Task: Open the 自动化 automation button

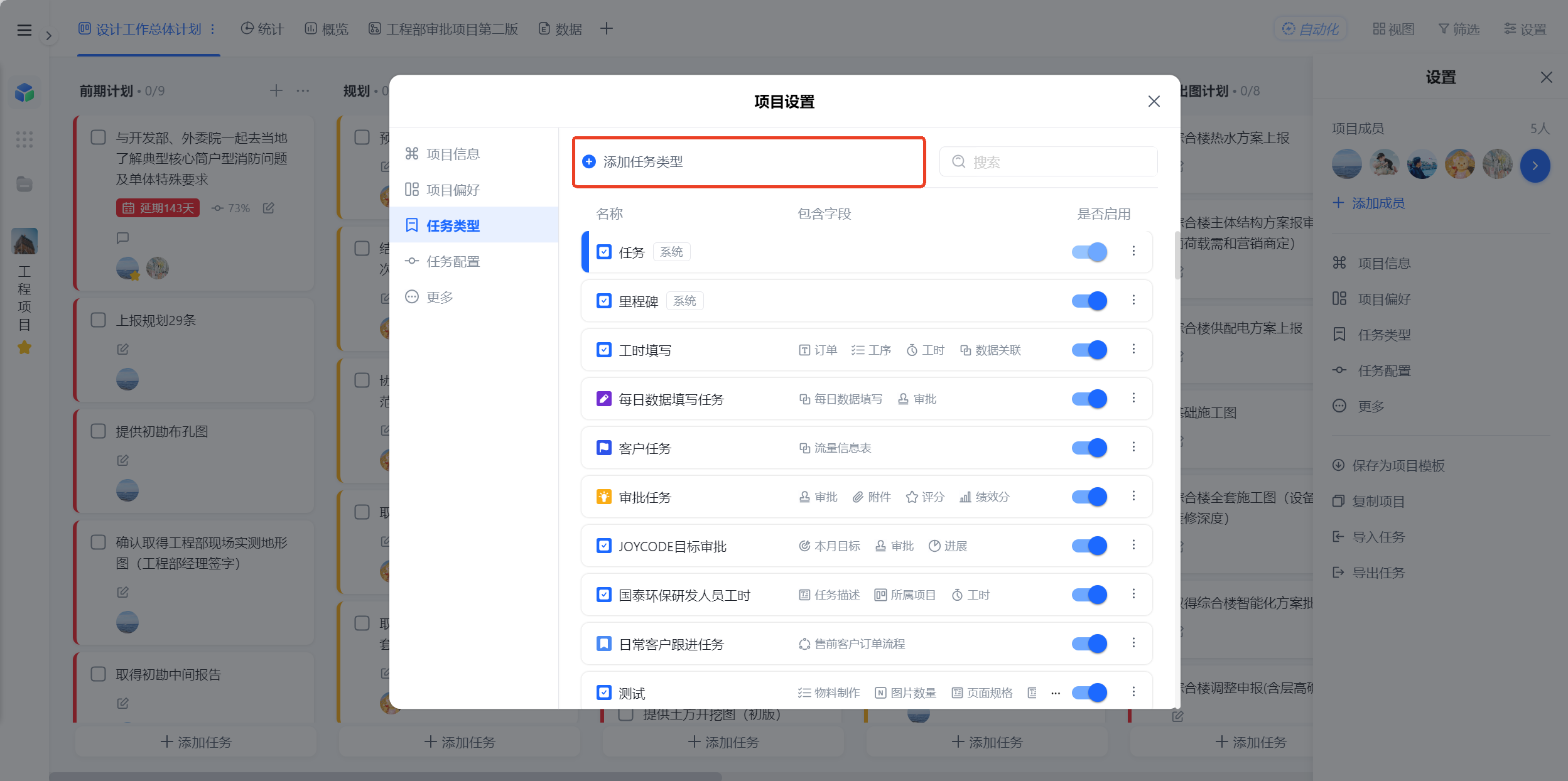Action: pyautogui.click(x=1311, y=29)
